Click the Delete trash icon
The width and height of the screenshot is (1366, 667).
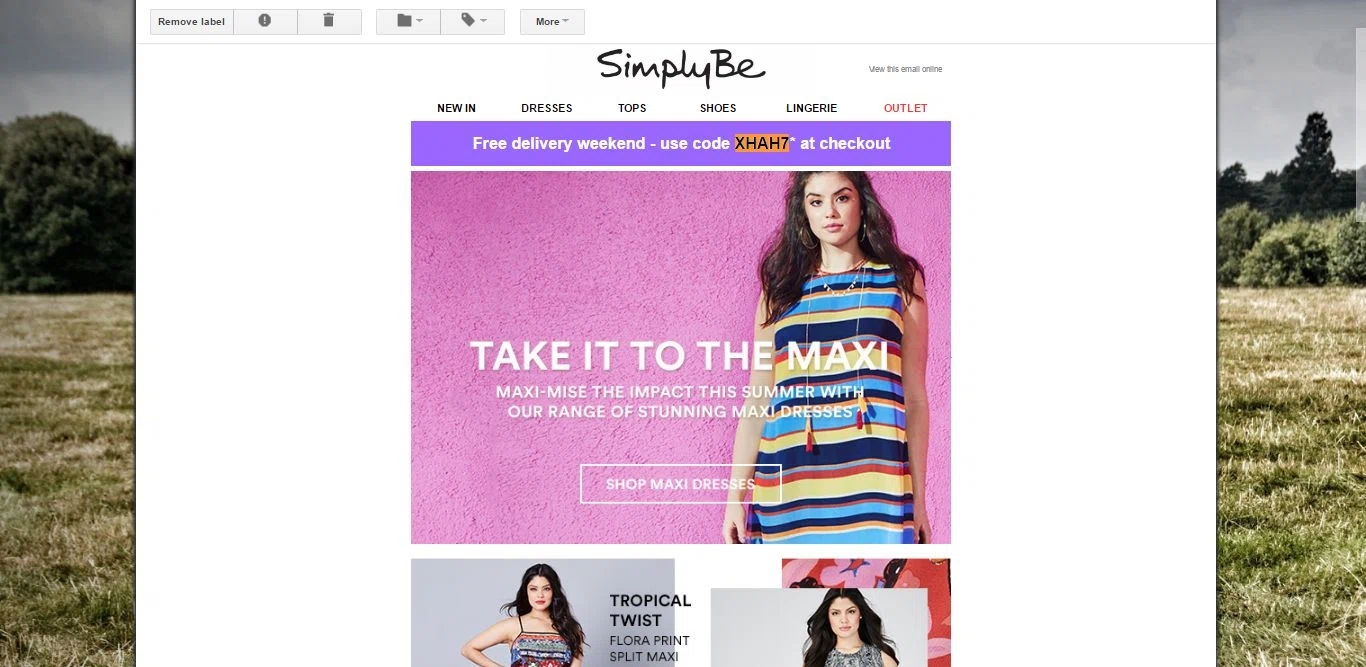(329, 21)
